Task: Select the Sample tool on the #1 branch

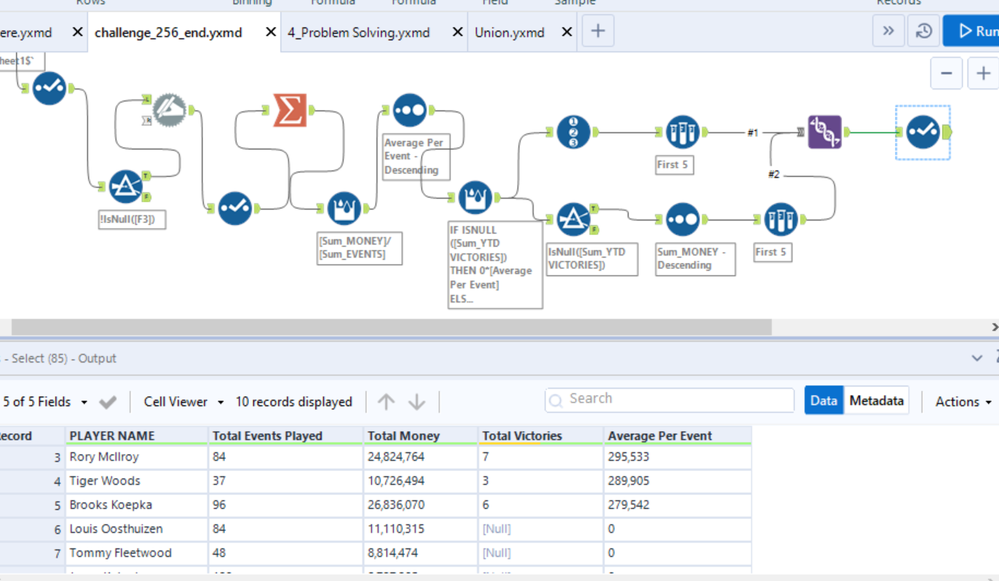Action: [682, 132]
